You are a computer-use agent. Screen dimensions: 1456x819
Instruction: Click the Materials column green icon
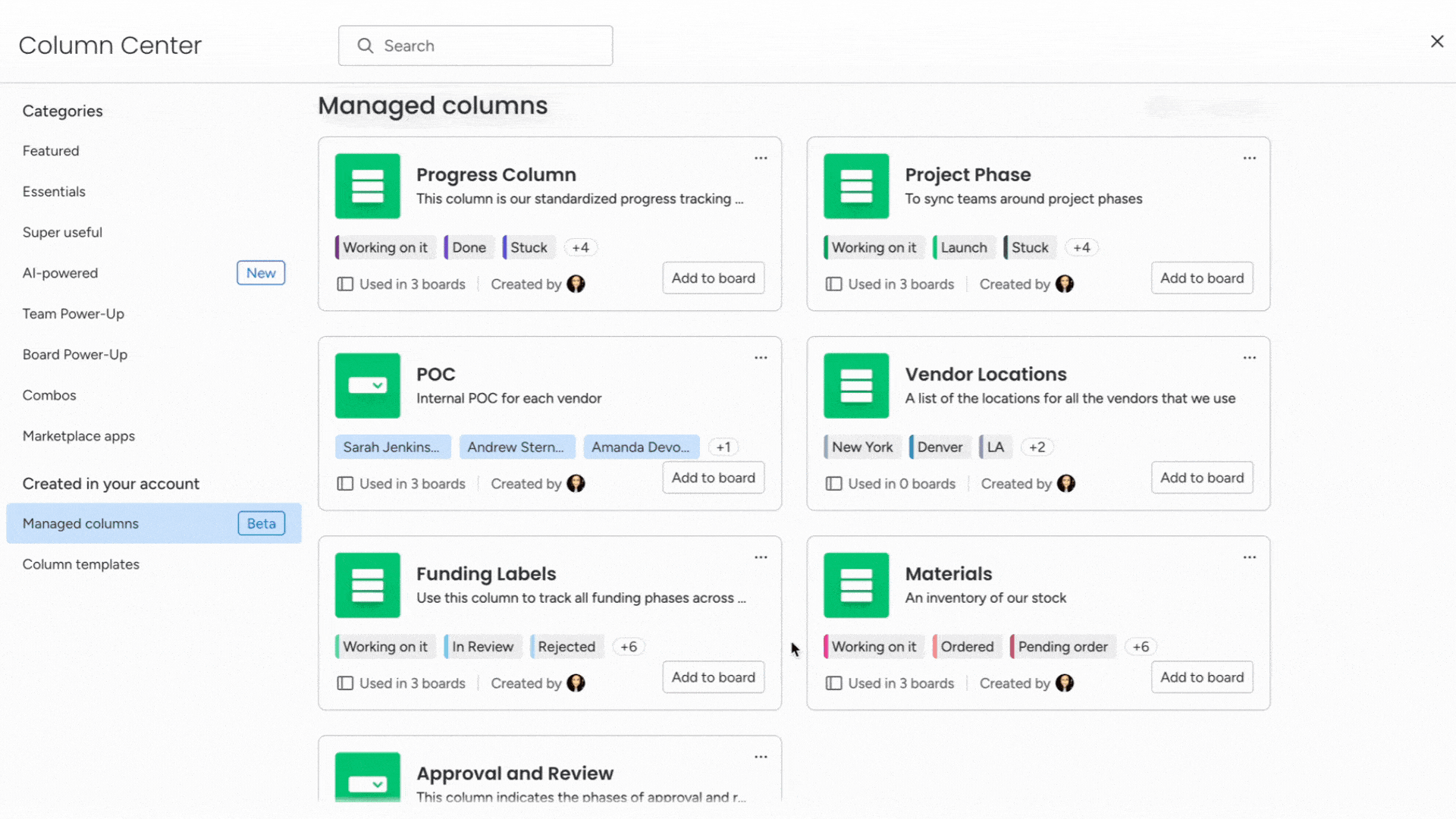pos(856,585)
